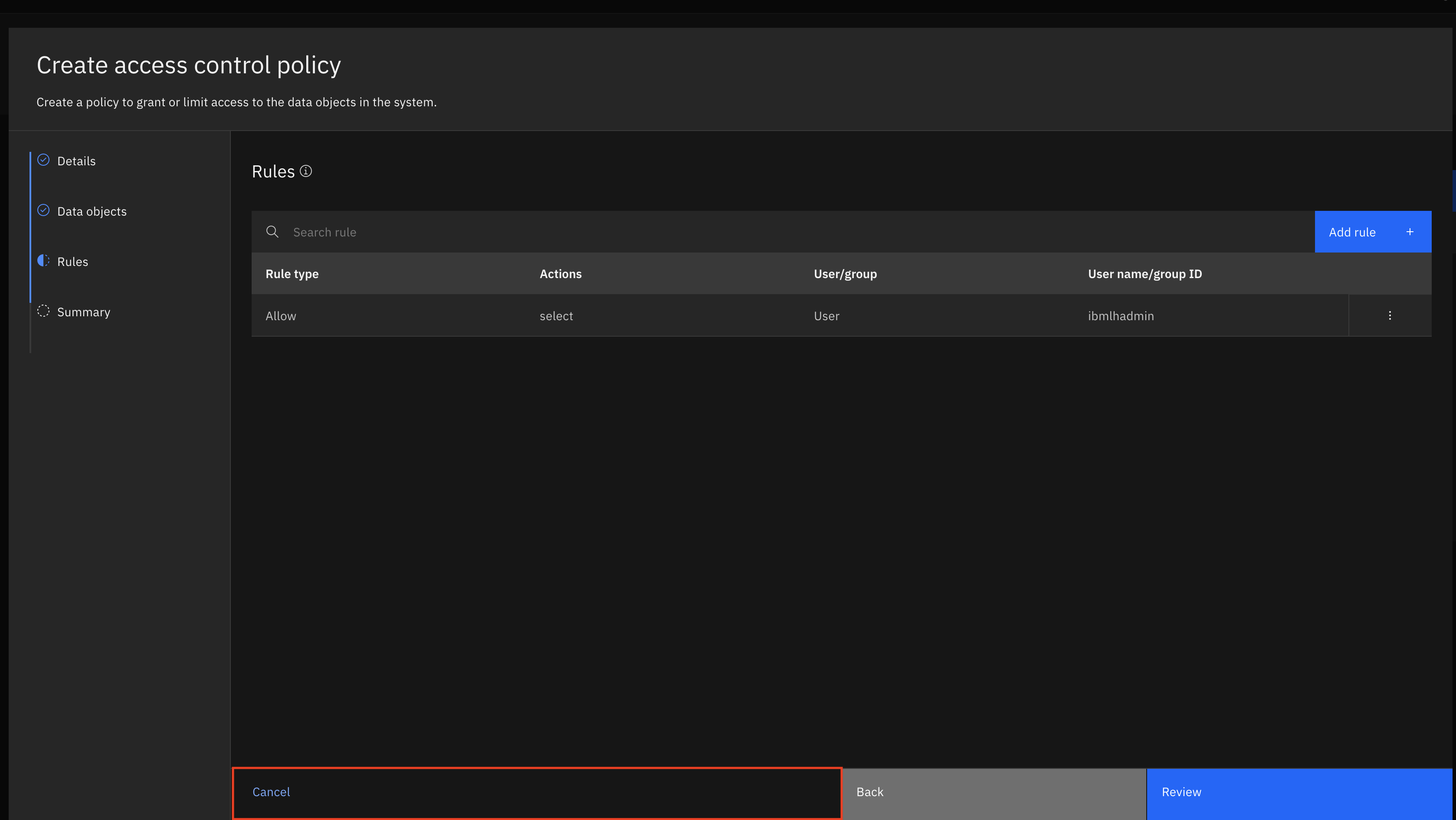Click the Data objects checkmark icon
The image size is (1456, 820).
pos(43,210)
